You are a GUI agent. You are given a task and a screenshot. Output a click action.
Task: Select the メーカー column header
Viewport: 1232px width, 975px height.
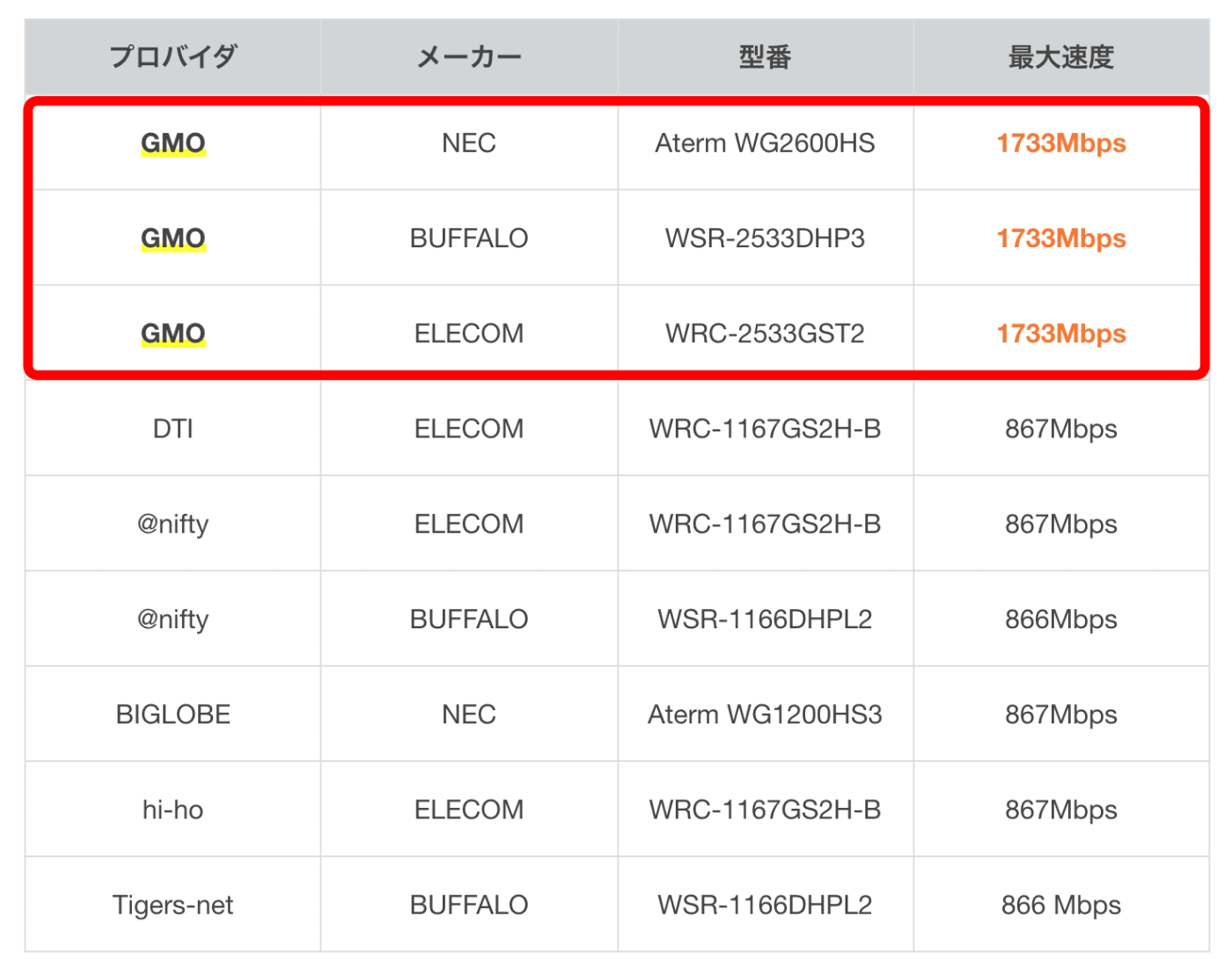click(x=469, y=57)
